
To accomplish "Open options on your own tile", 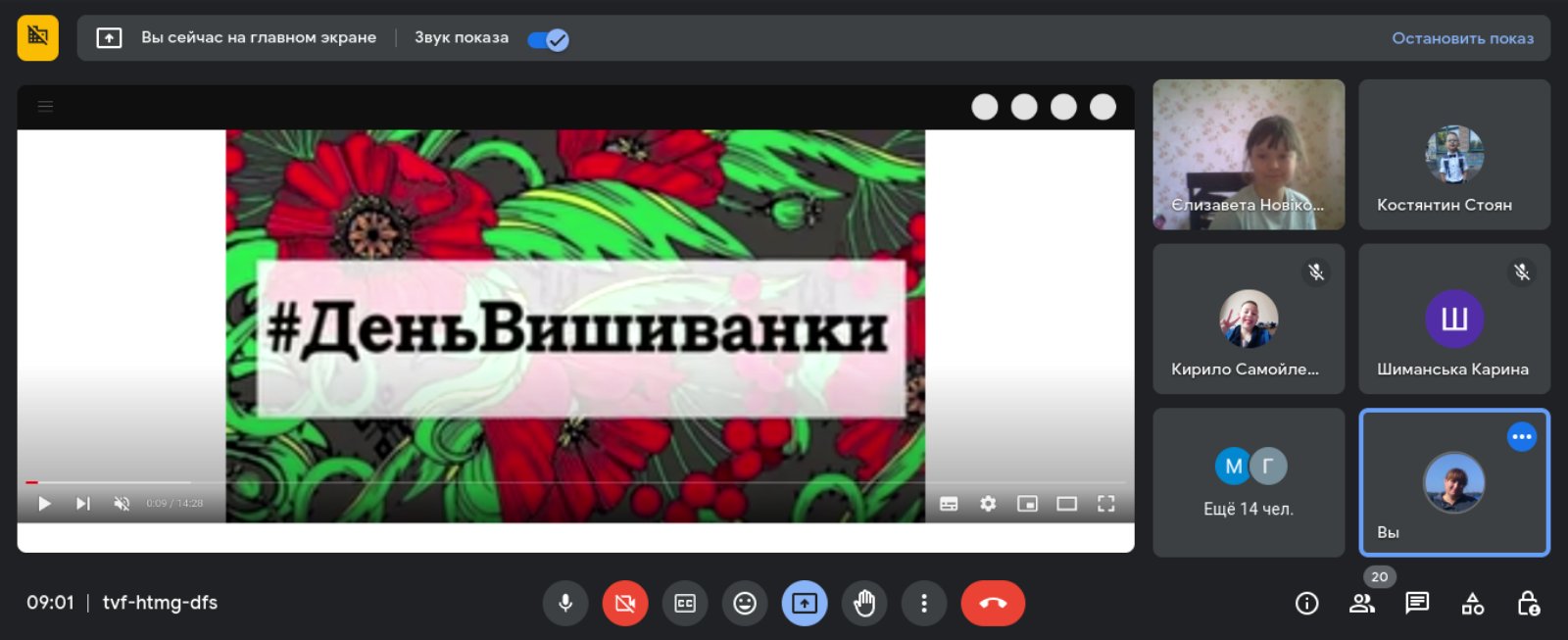I will pyautogui.click(x=1521, y=437).
